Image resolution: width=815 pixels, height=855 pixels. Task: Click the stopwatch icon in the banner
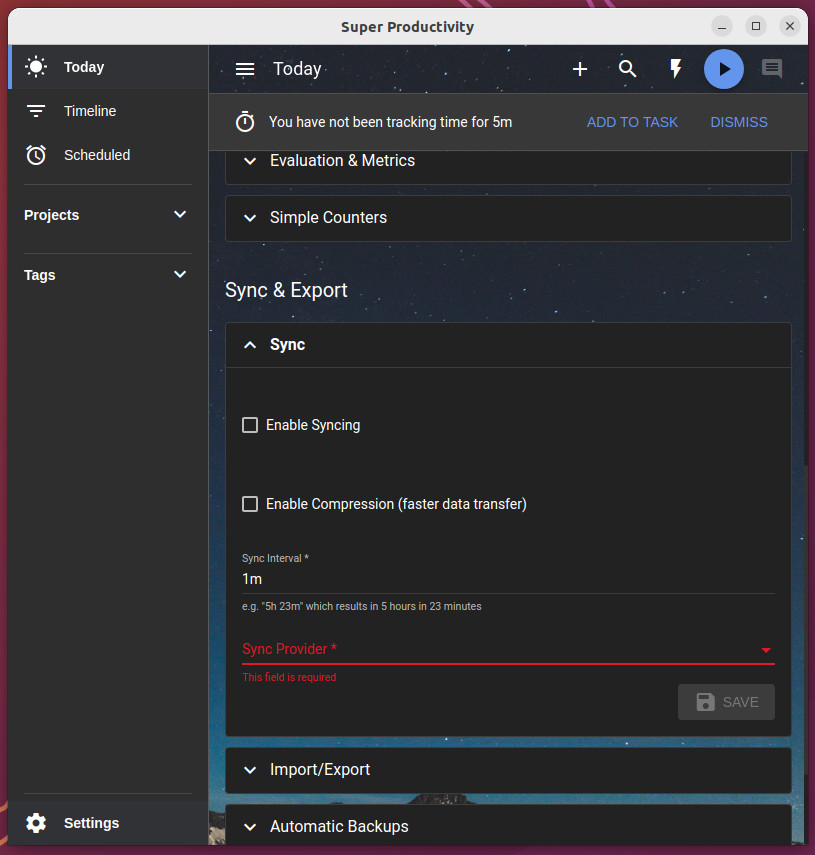245,121
